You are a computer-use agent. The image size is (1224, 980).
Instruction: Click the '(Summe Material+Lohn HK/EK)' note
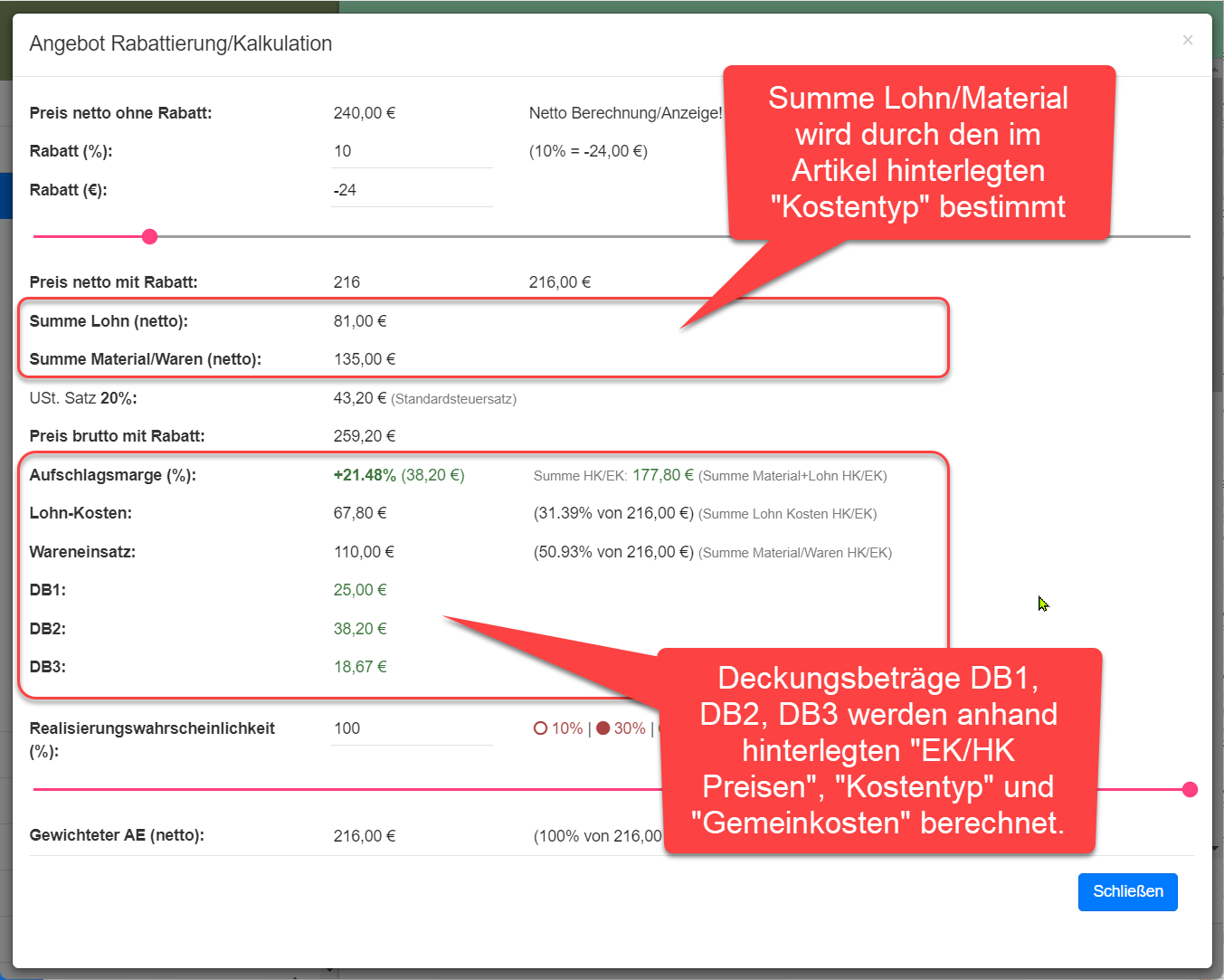pyautogui.click(x=792, y=476)
